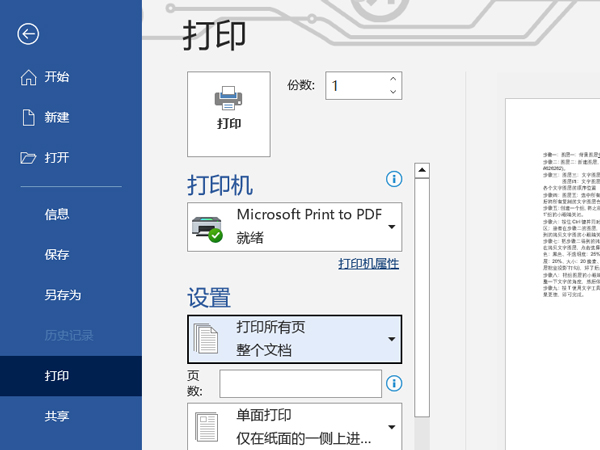Select 打开 (Open) in the sidebar
600x450 pixels.
pyautogui.click(x=57, y=157)
